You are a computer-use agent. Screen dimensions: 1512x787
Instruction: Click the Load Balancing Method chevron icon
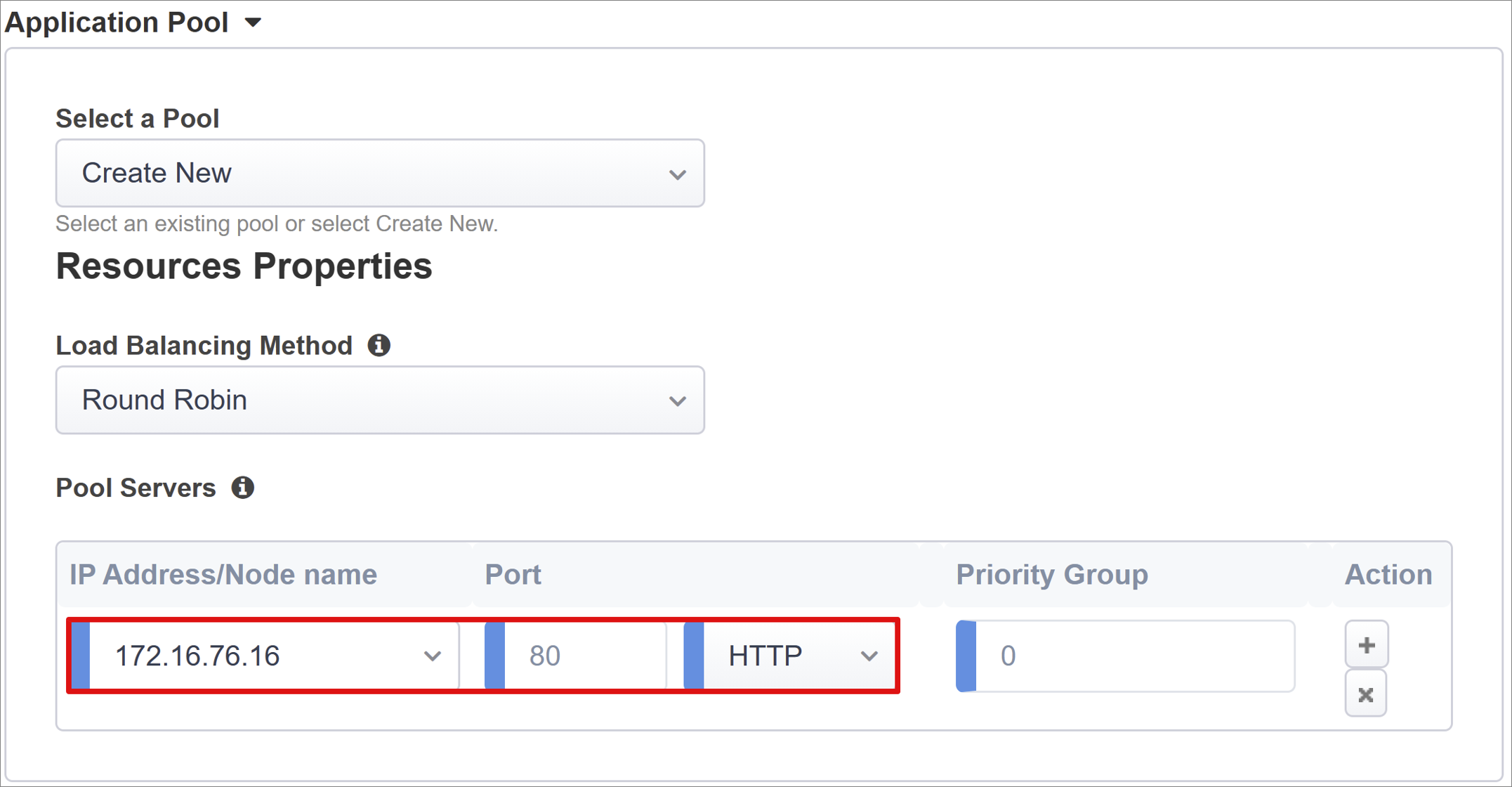coord(679,399)
